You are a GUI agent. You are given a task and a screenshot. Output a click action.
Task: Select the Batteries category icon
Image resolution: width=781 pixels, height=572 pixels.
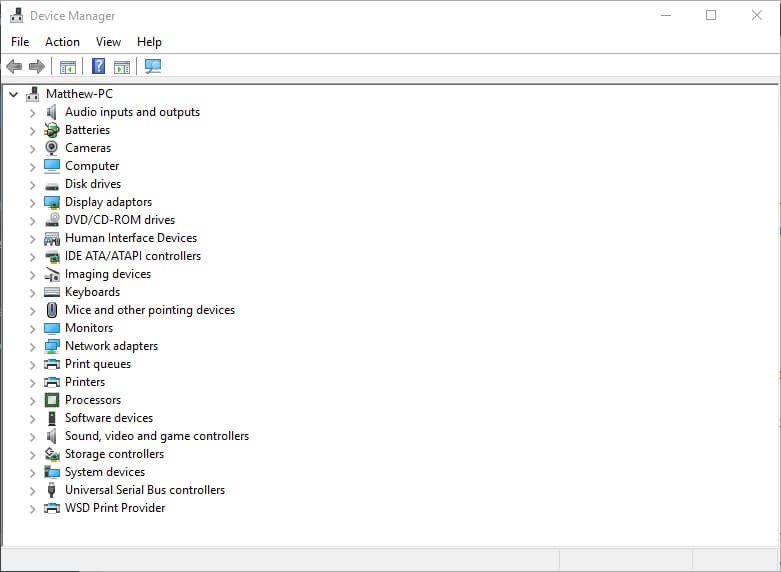click(52, 130)
